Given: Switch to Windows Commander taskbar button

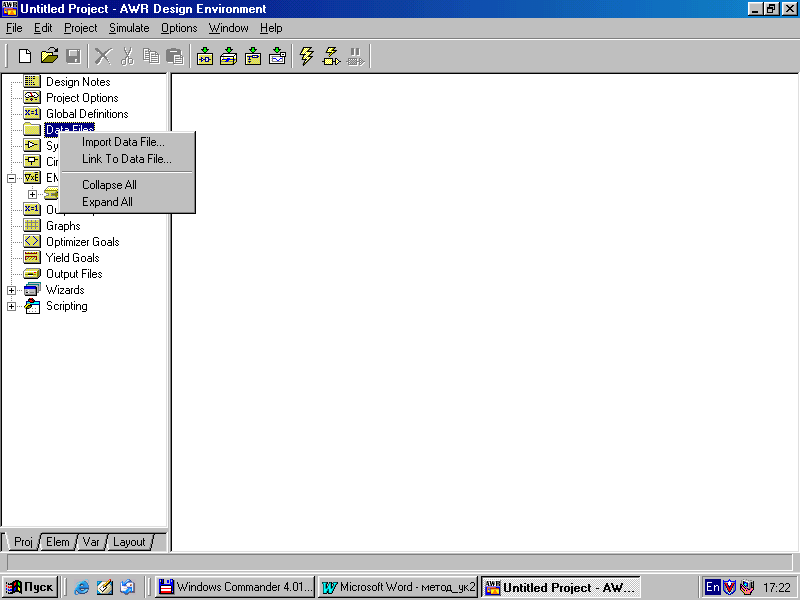Looking at the screenshot, I should [235, 587].
